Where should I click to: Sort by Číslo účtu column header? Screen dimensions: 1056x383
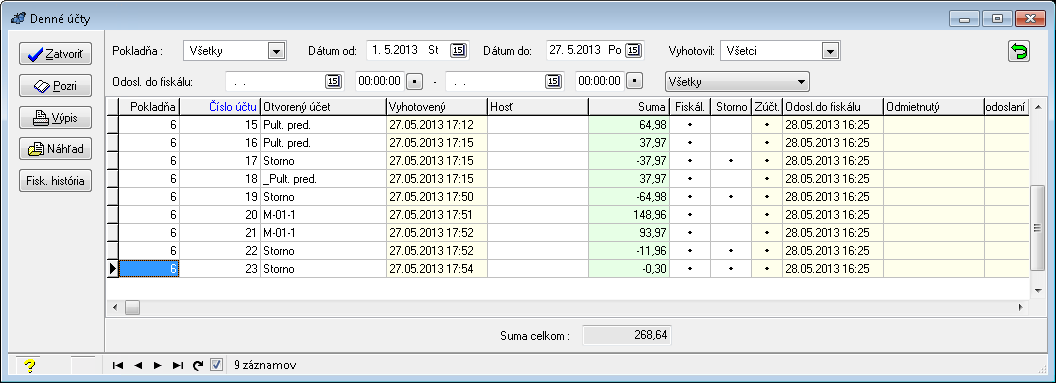[x=220, y=106]
